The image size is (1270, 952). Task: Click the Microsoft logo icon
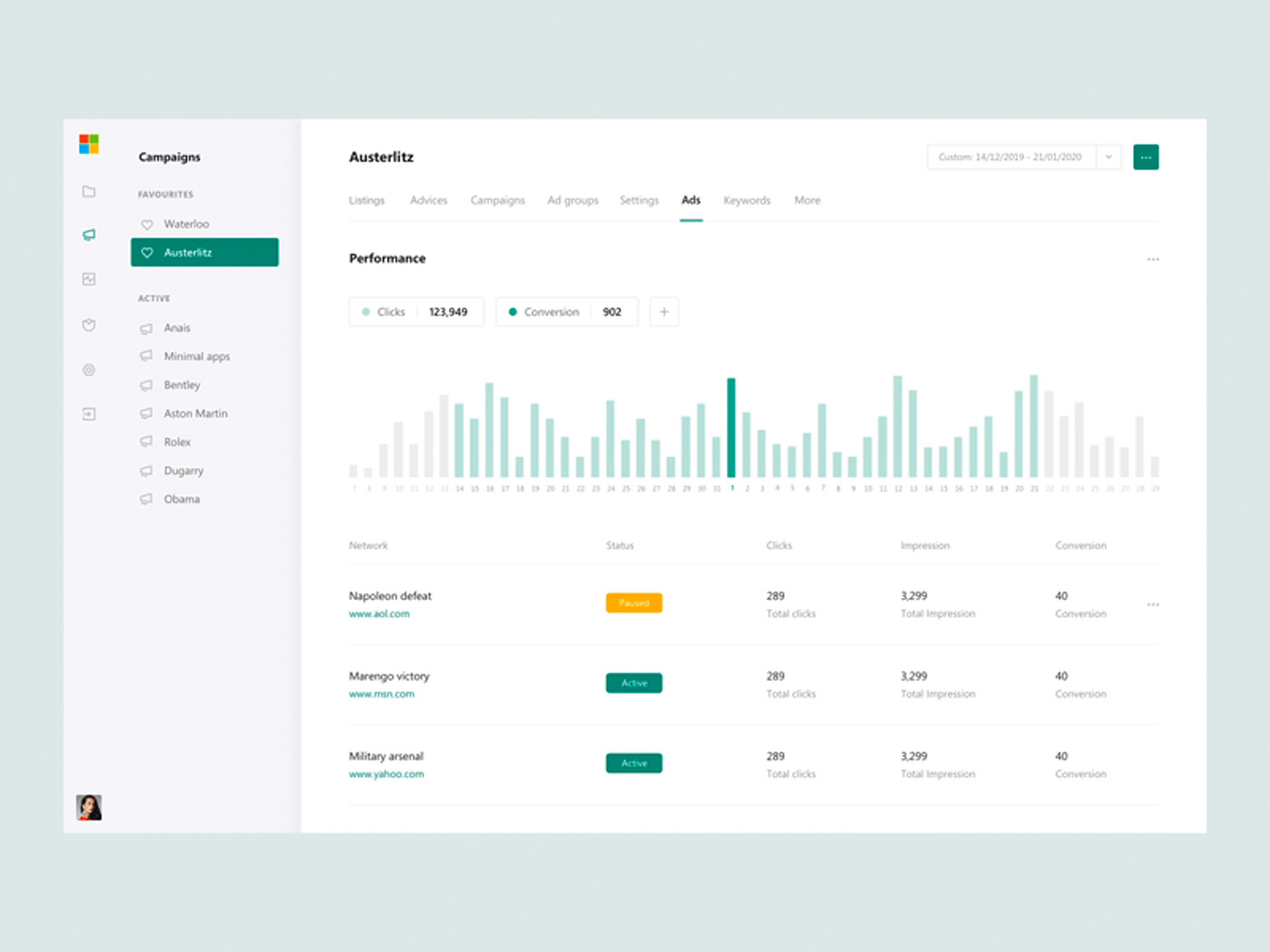(x=89, y=144)
